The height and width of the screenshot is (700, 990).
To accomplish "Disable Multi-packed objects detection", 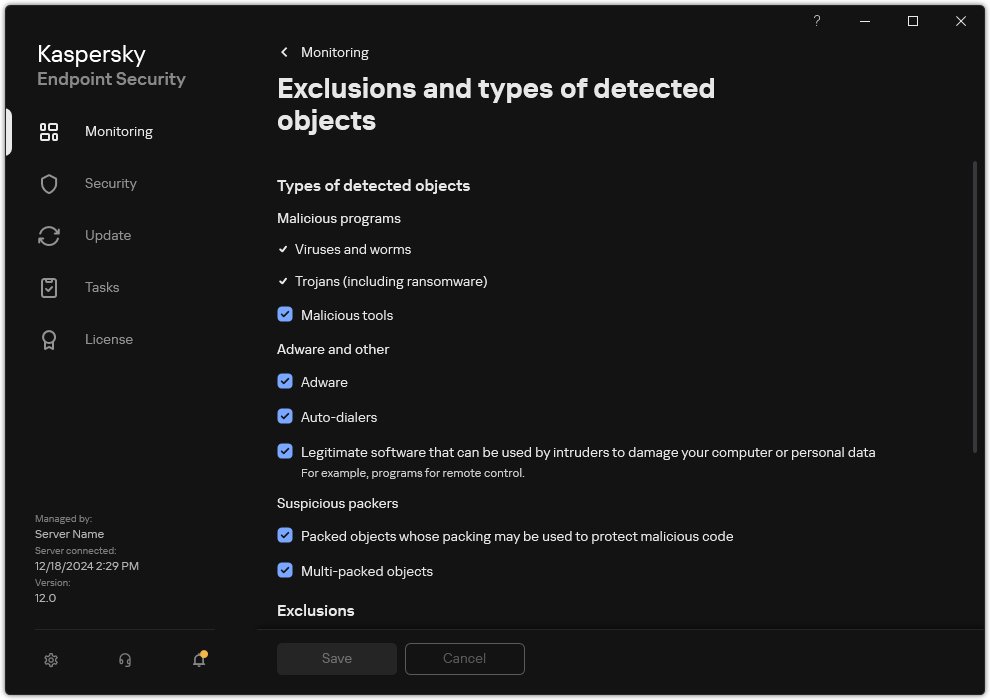I will click(285, 570).
